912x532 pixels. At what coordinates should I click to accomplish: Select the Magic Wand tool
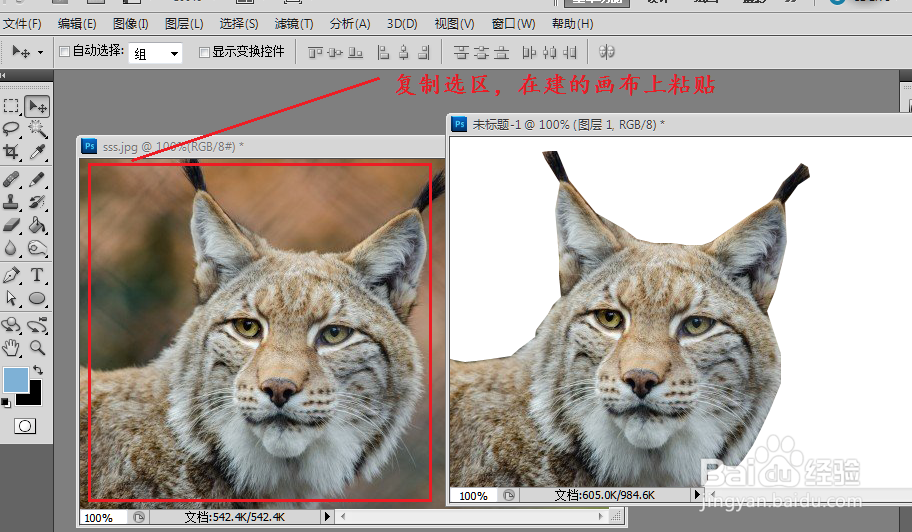click(37, 128)
